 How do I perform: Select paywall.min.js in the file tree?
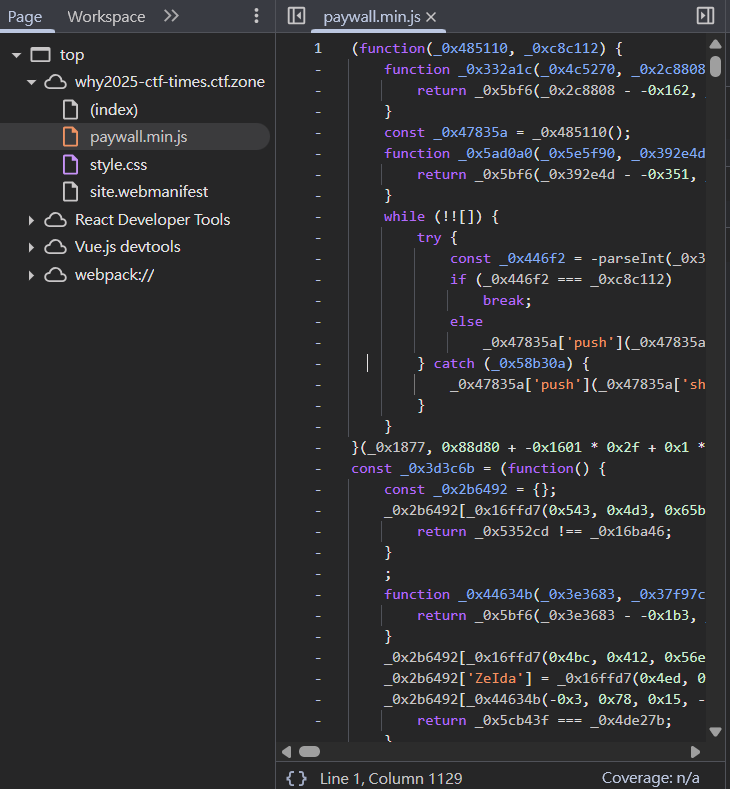coord(138,137)
